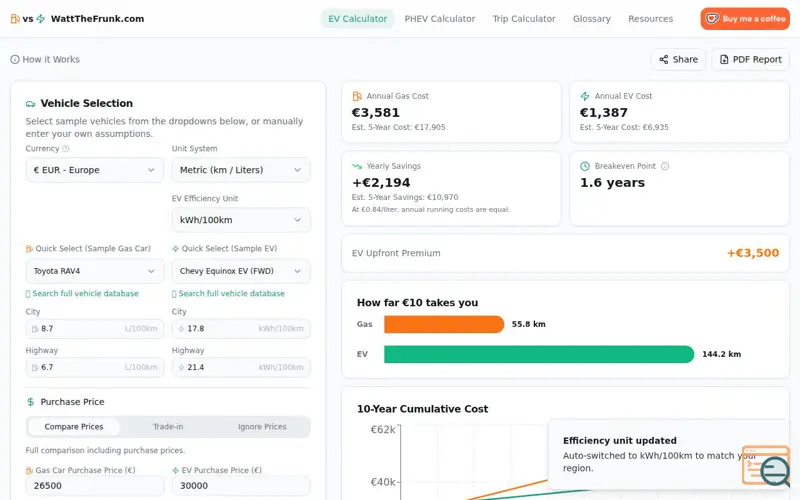800x500 pixels.
Task: Click the EV Highway efficiency field 21.4
Action: click(x=241, y=367)
